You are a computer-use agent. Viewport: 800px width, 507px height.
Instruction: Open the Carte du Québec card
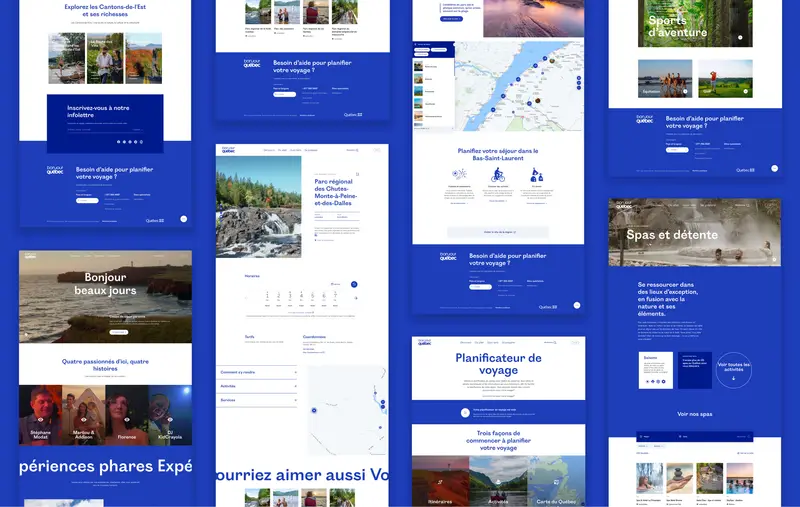point(556,481)
